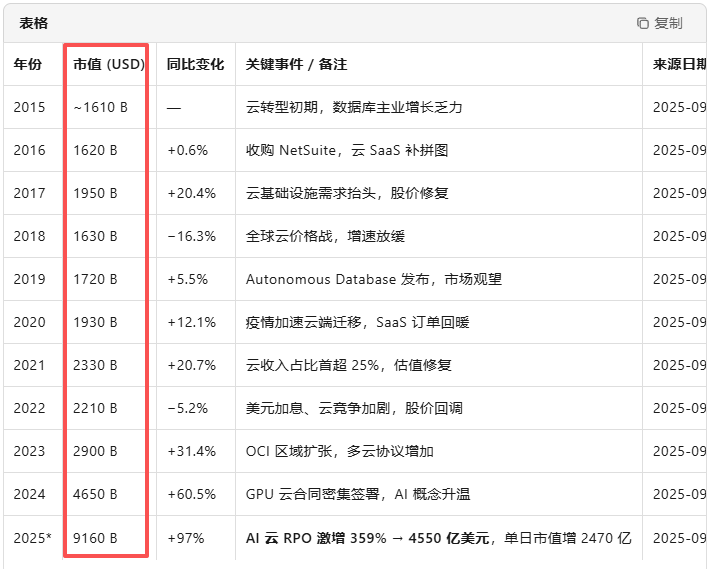Select the note 云收入占比首超 25%，估值修复
Viewport: 713px width, 569px height.
[x=349, y=365]
